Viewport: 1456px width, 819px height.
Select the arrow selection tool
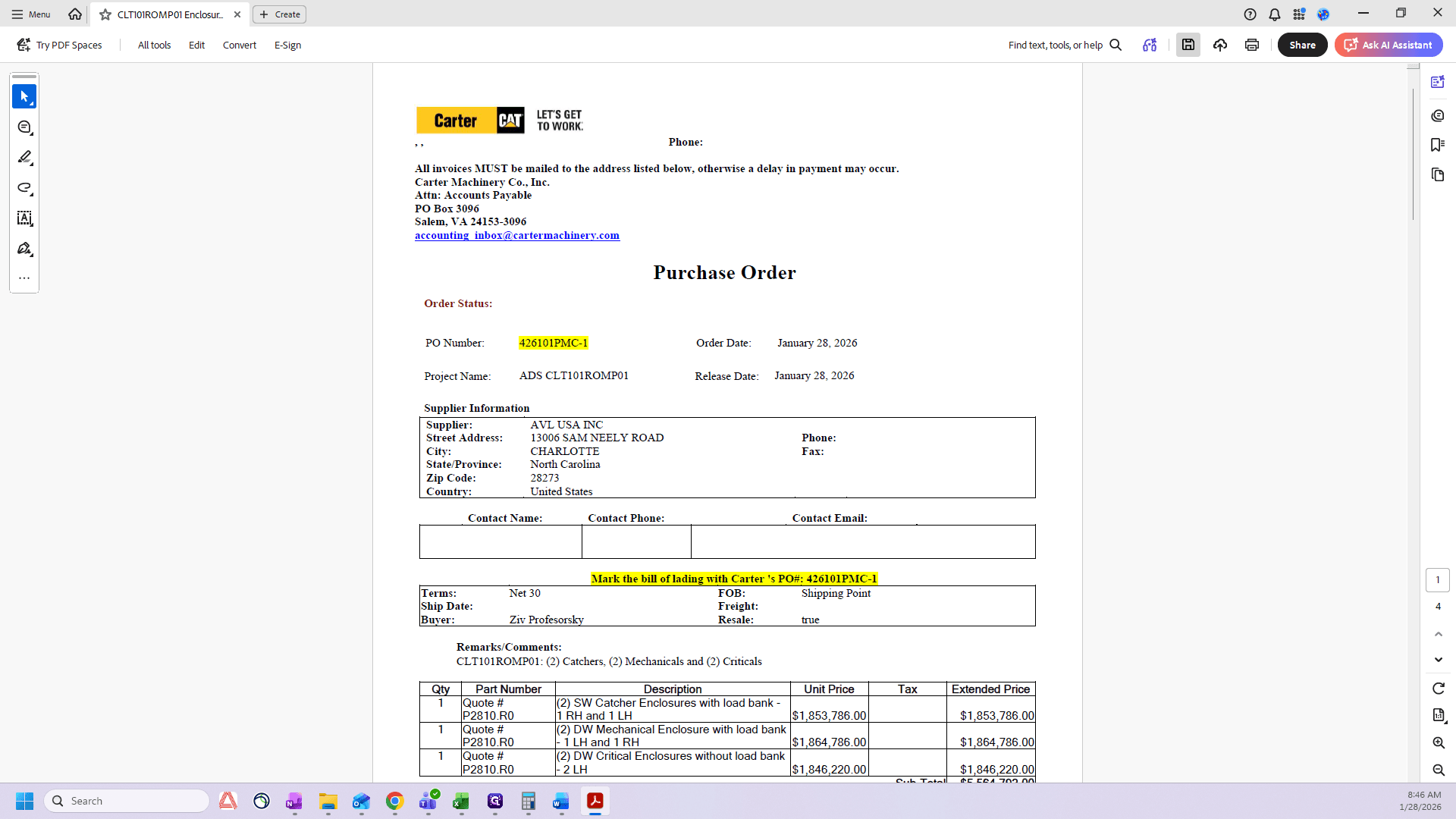tap(24, 96)
